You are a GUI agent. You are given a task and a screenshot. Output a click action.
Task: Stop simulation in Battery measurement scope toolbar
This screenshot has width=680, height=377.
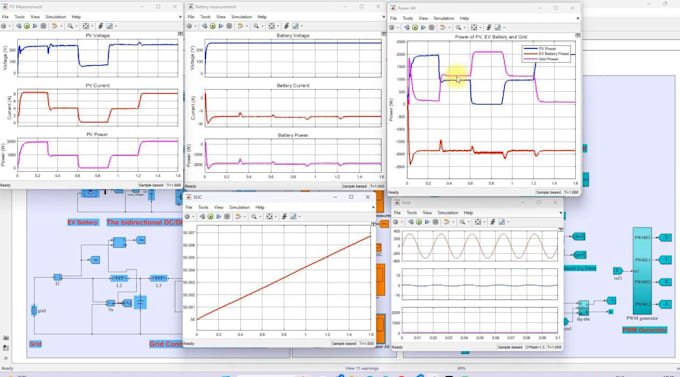[x=229, y=26]
